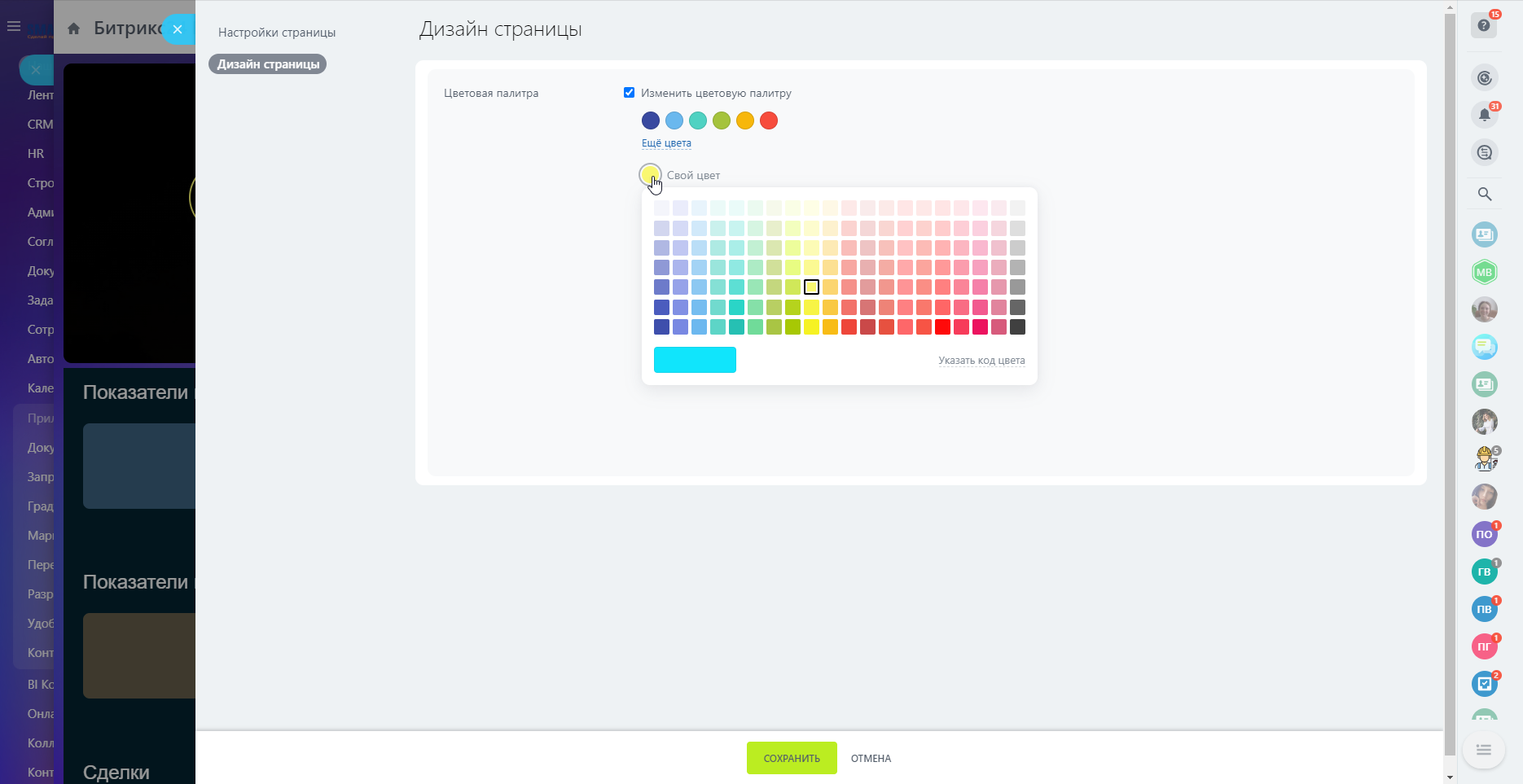Click the Отмена button
Image resolution: width=1523 pixels, height=784 pixels.
(871, 758)
